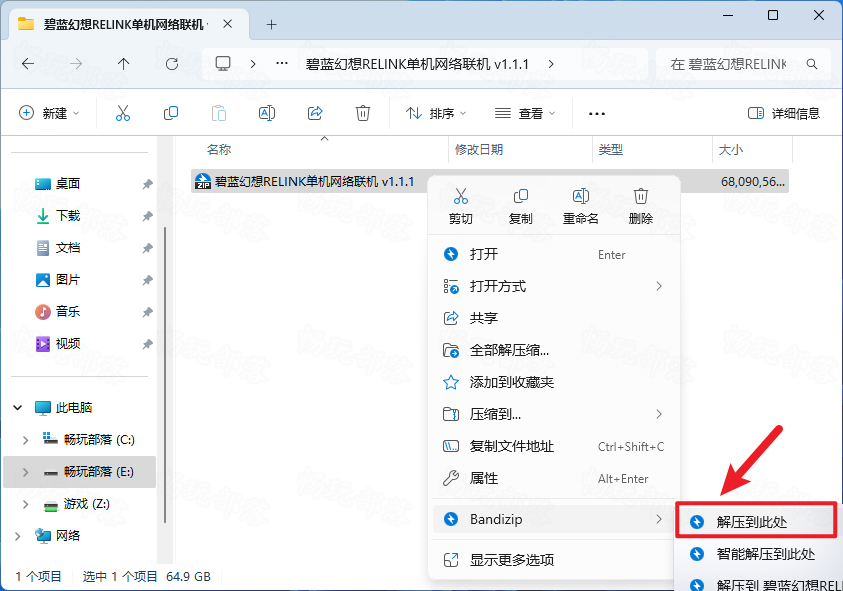843x591 pixels.
Task: Close the 碧蓝幻想RELINK tab
Action: point(228,24)
